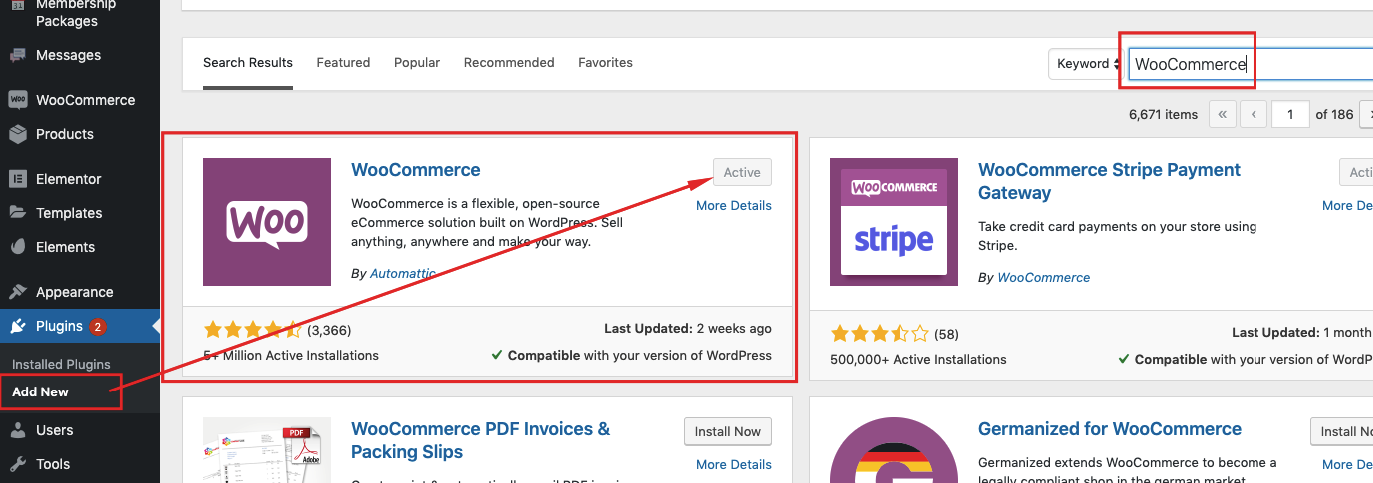Open PDF Invoices & Packing Slips thumbnail
The height and width of the screenshot is (483, 1373).
(x=267, y=450)
